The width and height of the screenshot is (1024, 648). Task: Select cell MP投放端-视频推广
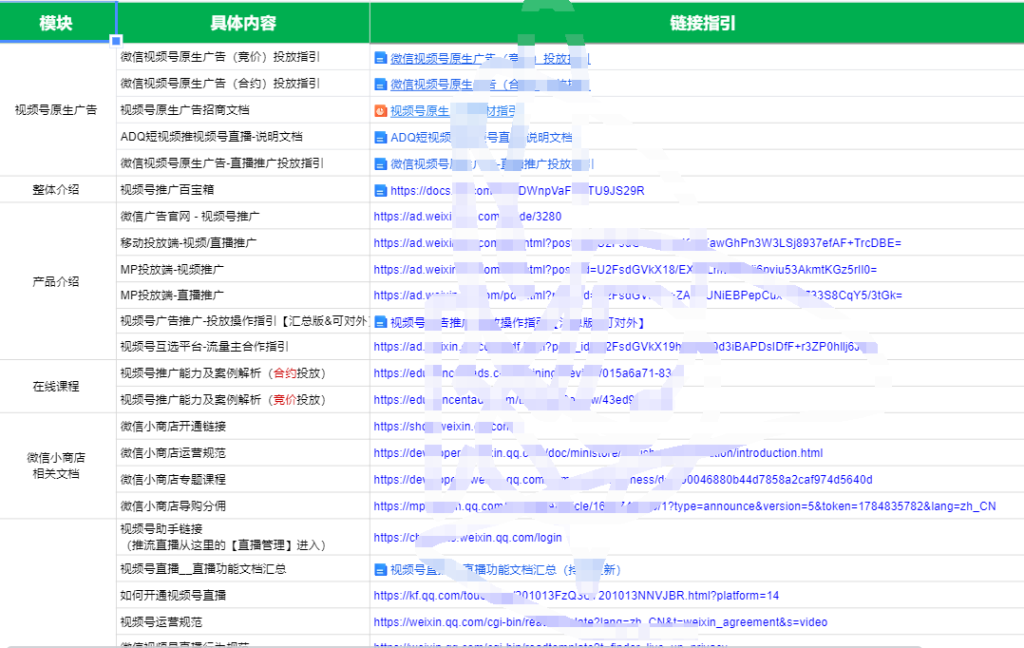click(243, 269)
